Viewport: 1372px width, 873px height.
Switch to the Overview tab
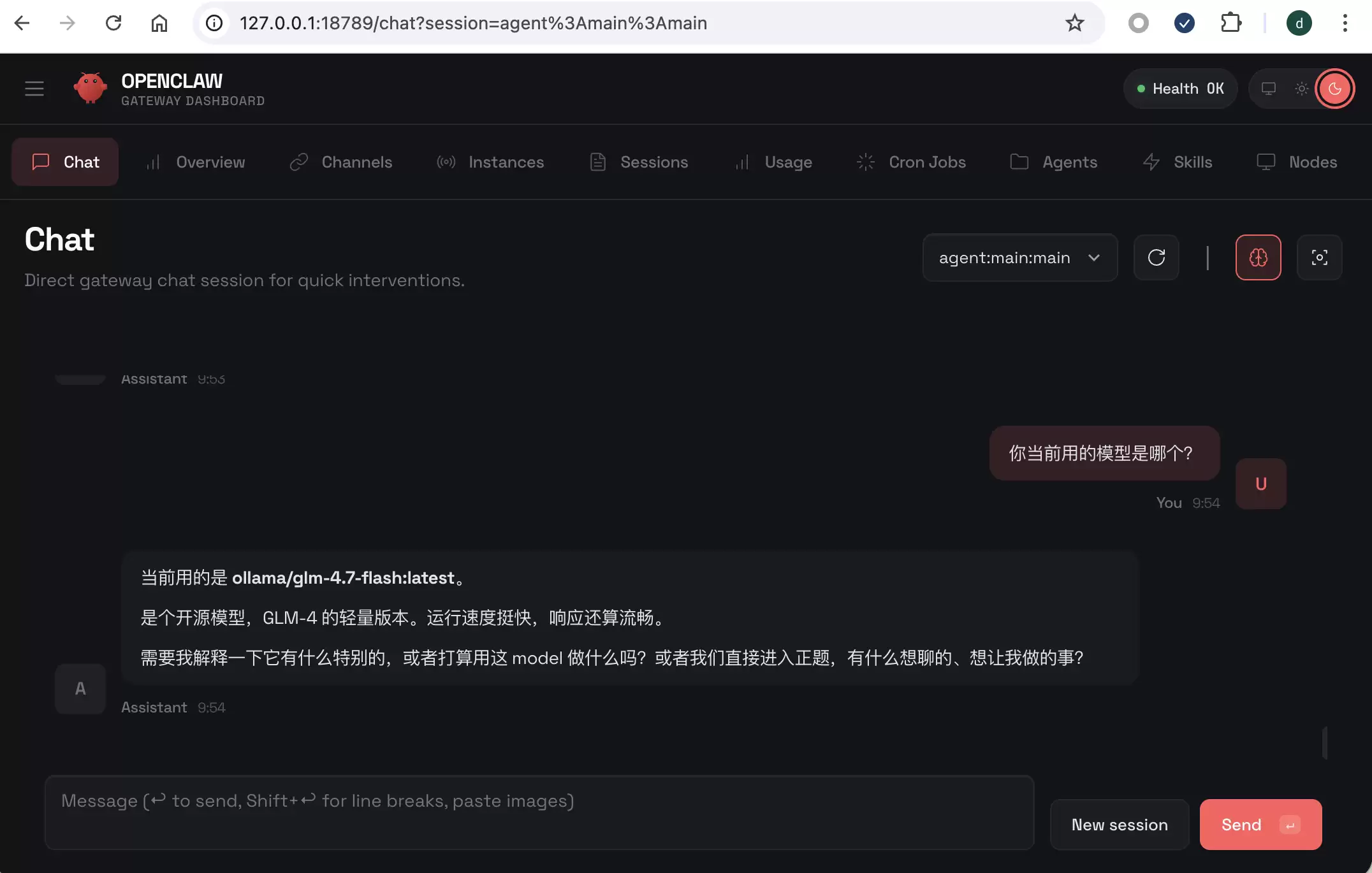coord(210,162)
